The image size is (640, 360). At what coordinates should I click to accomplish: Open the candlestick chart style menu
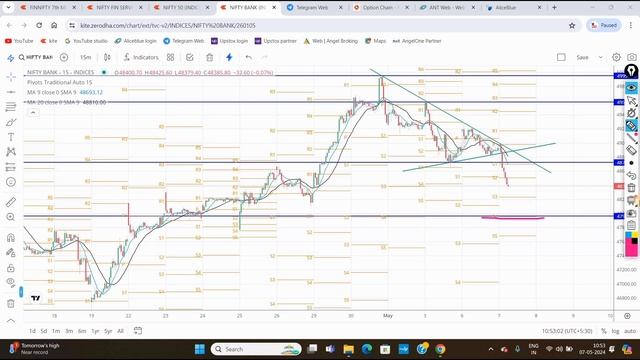(x=107, y=57)
